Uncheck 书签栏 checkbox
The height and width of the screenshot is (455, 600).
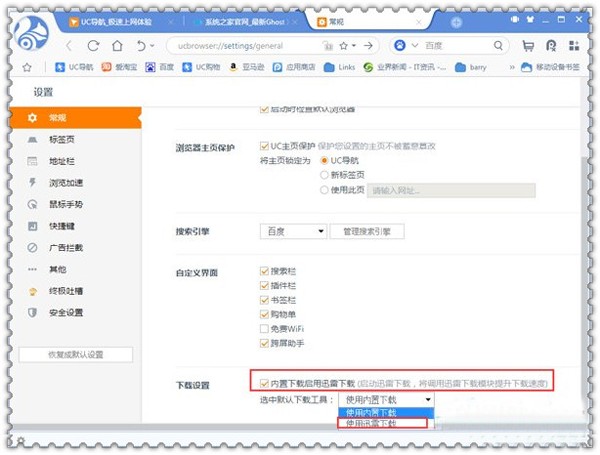264,300
